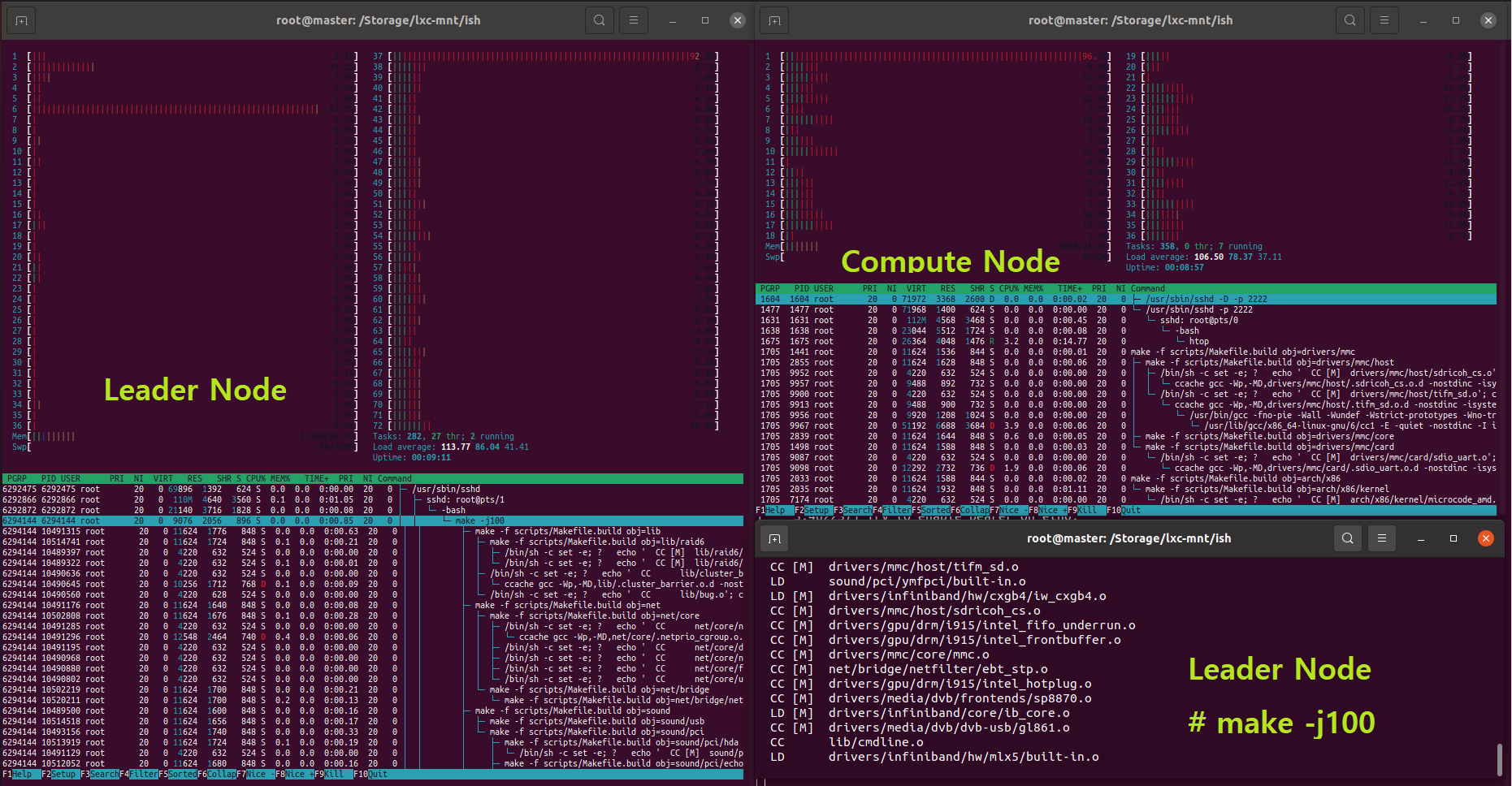This screenshot has width=1512, height=786.
Task: Click F6 Collap in left htop footer
Action: pos(216,775)
